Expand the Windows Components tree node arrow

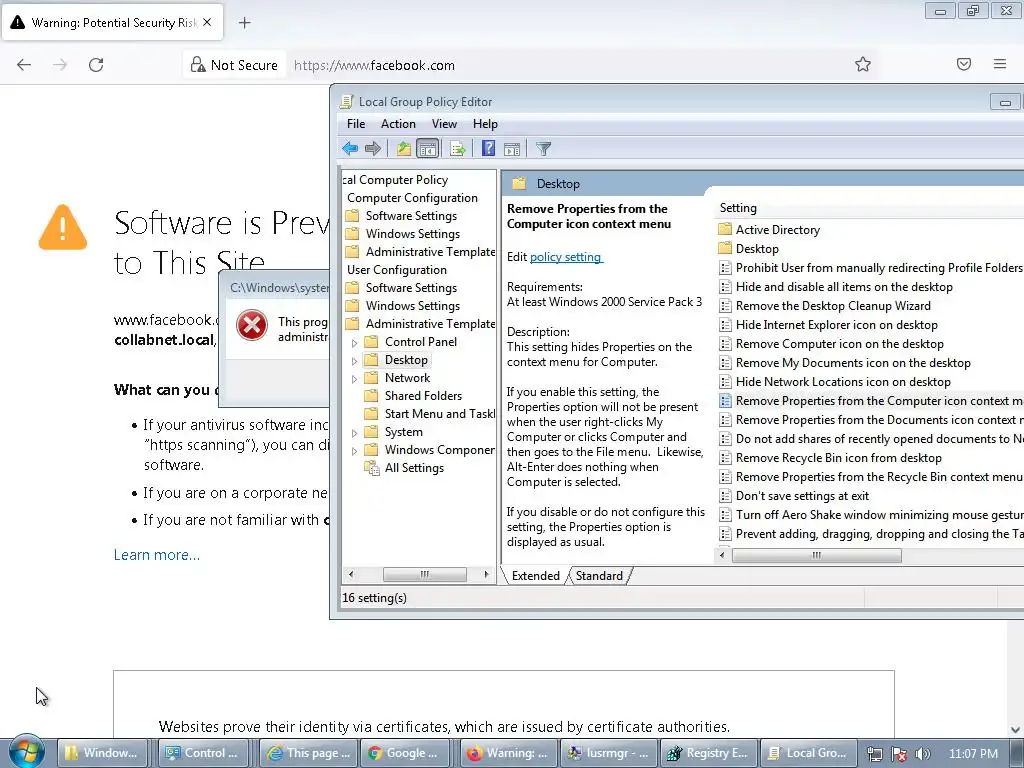coord(355,451)
